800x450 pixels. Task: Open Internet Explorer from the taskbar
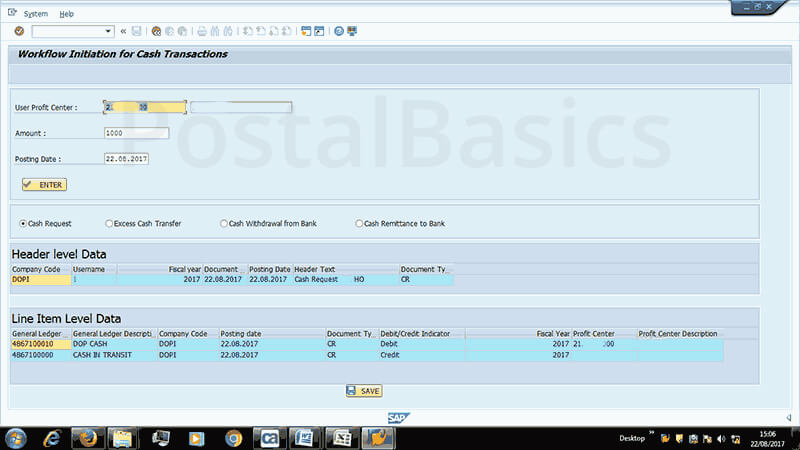click(x=51, y=437)
